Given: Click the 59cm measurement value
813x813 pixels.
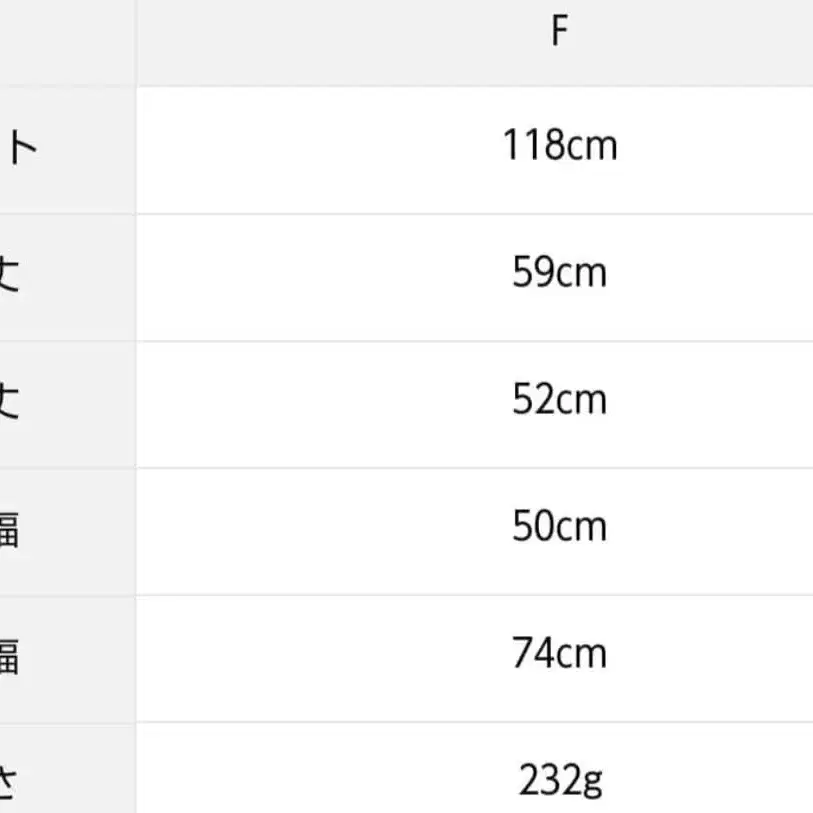Looking at the screenshot, I should 559,273.
